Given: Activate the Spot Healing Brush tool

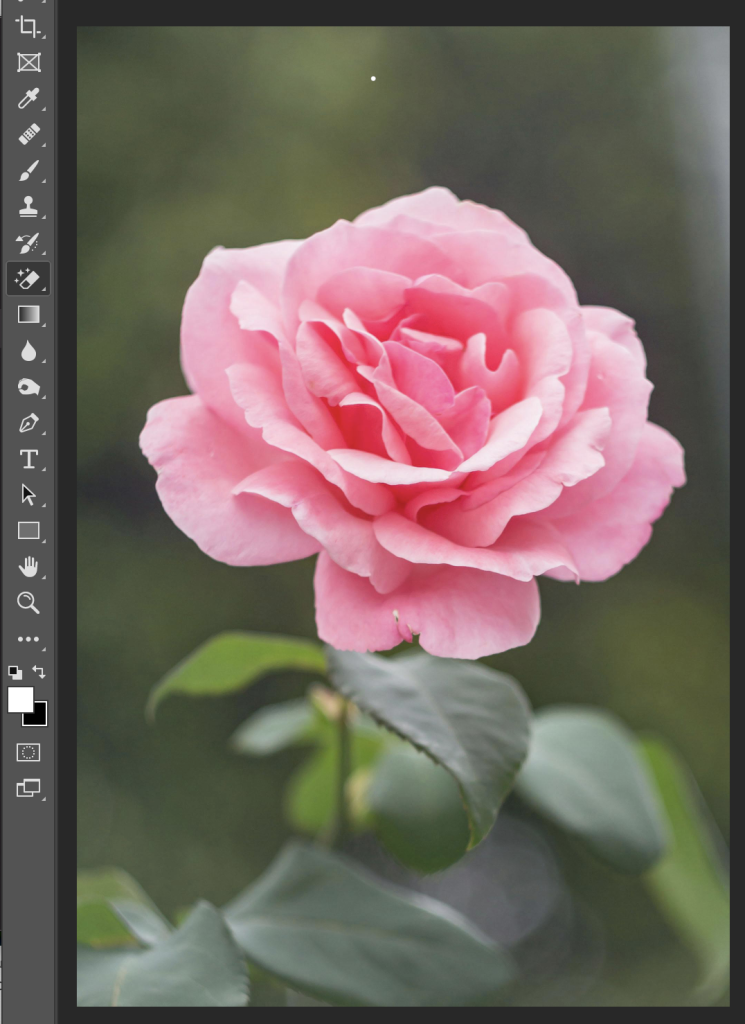Looking at the screenshot, I should click(x=28, y=134).
